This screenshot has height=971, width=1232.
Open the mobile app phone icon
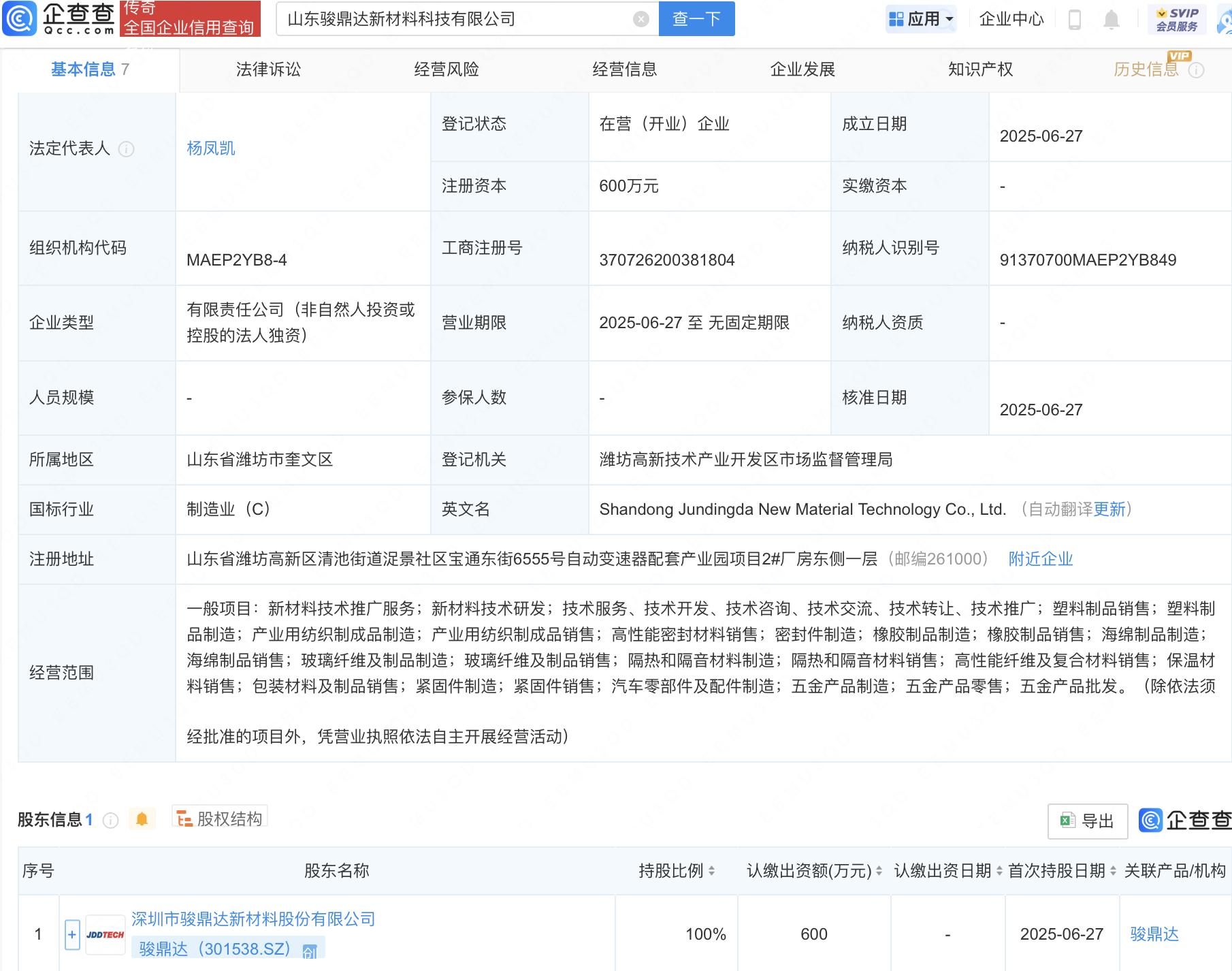[x=1075, y=19]
